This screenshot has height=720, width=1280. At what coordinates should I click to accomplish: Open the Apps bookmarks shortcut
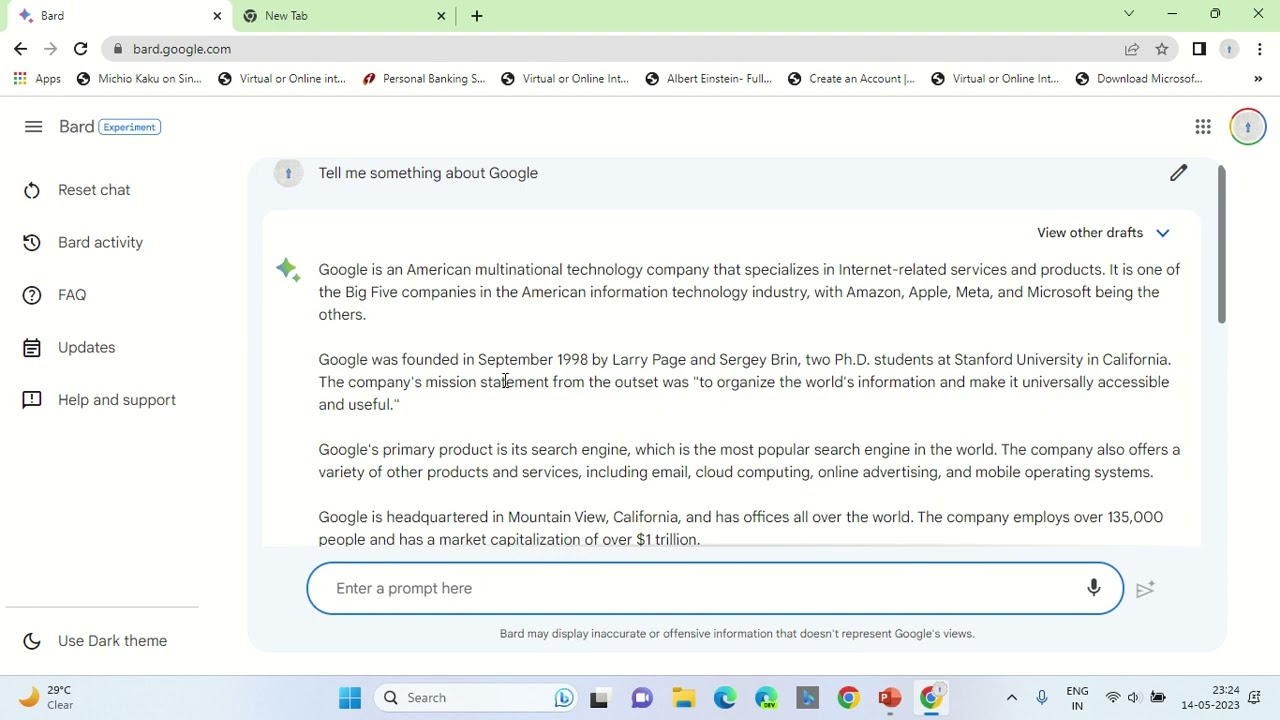pos(37,79)
